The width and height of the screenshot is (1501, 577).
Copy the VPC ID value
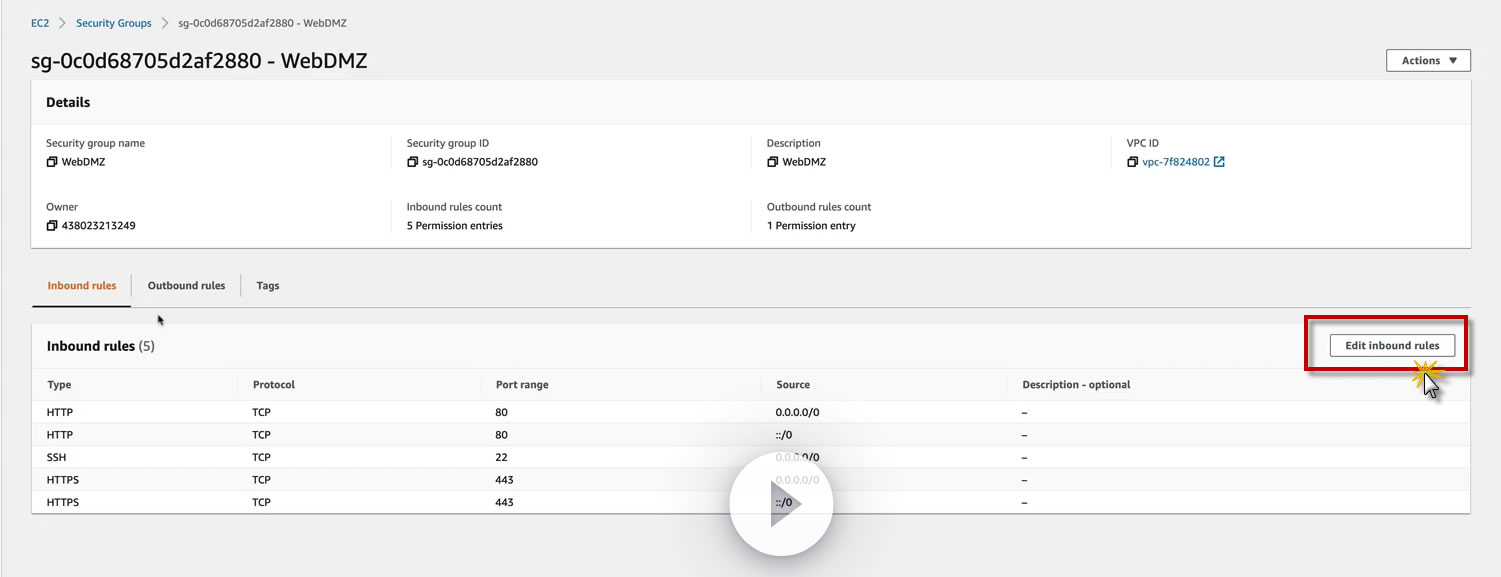click(1132, 162)
